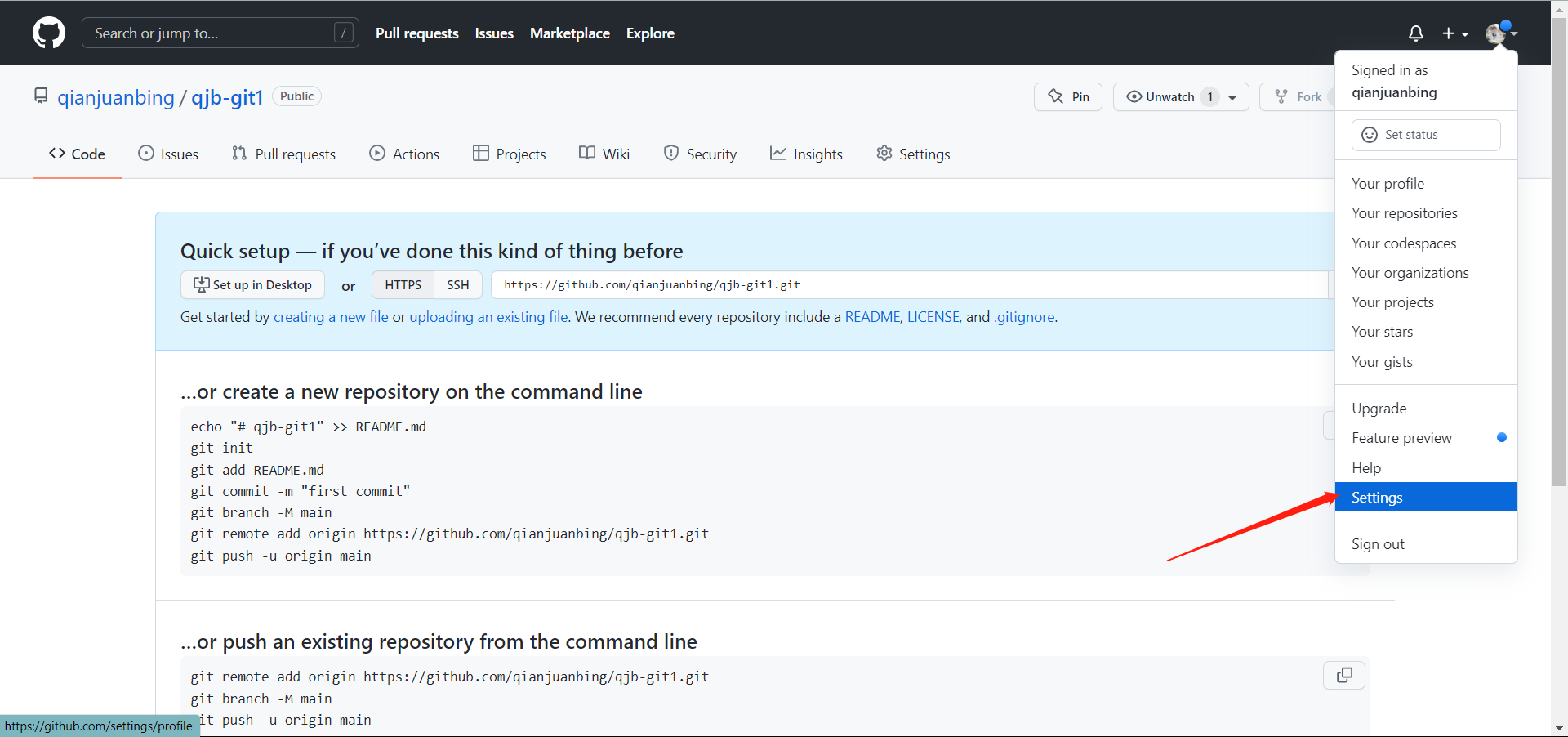
Task: Click the scrollbar down arrow
Action: click(1559, 728)
